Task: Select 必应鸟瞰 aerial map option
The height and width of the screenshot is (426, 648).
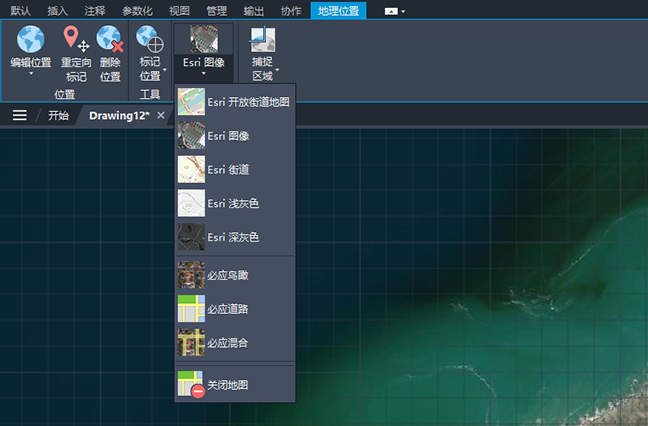Action: click(x=235, y=275)
